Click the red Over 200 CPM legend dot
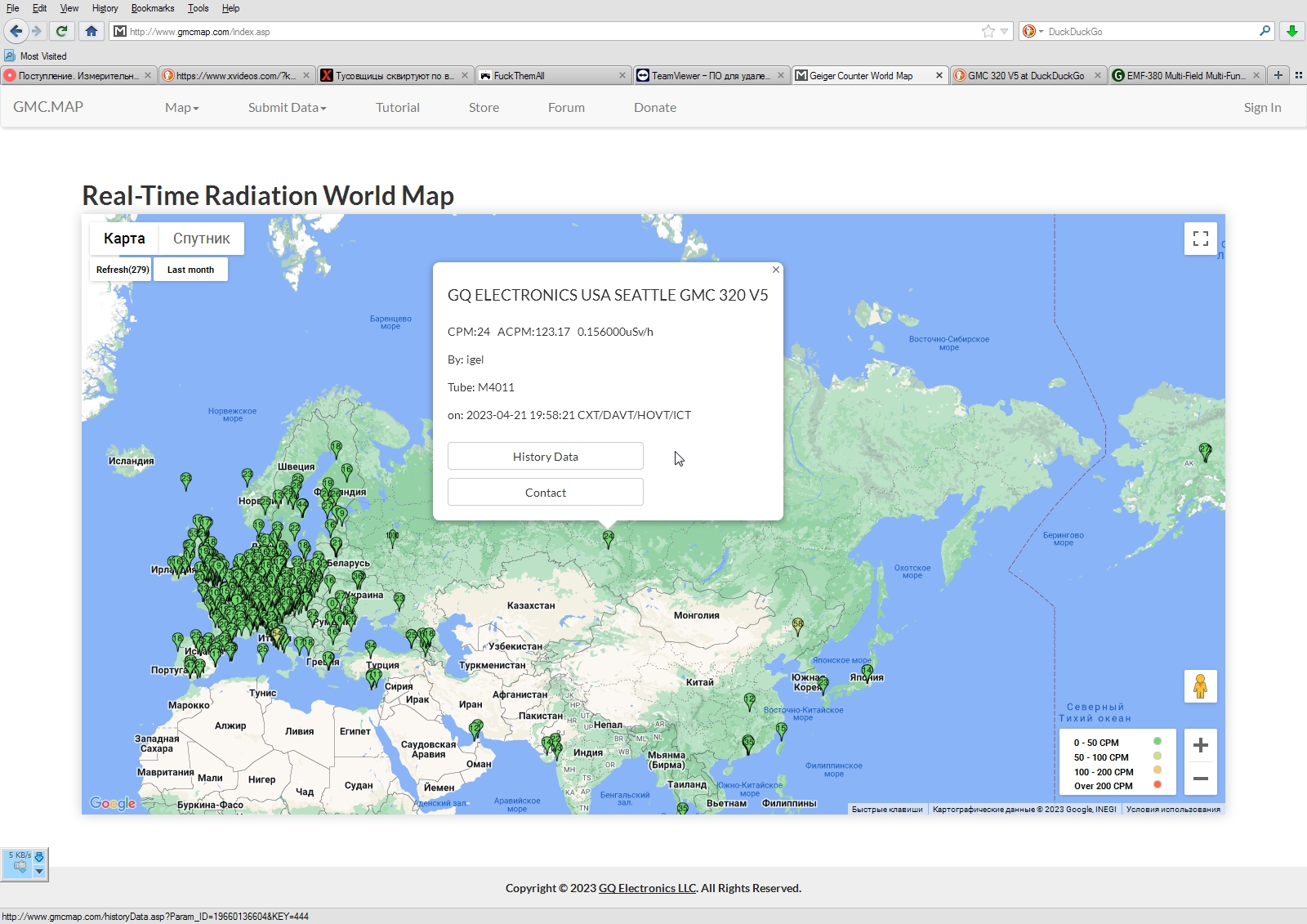1307x924 pixels. click(1158, 785)
